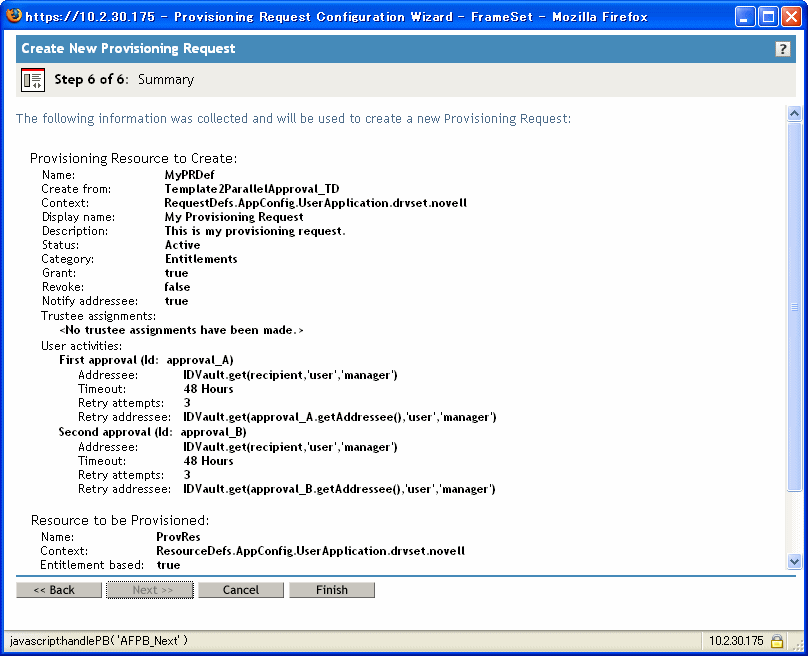Click the Status value Active

tap(182, 245)
